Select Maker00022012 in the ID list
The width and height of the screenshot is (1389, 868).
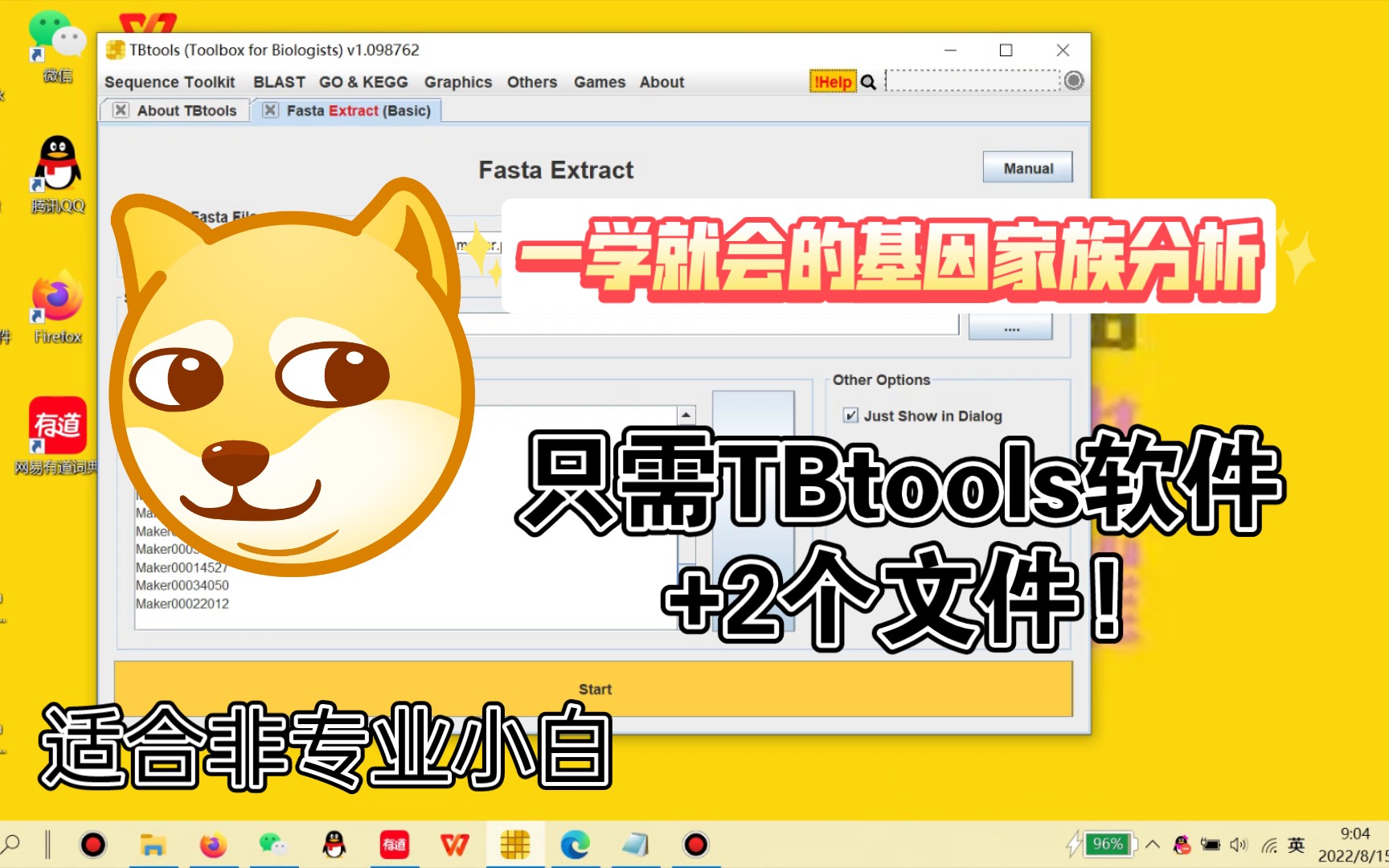181,603
